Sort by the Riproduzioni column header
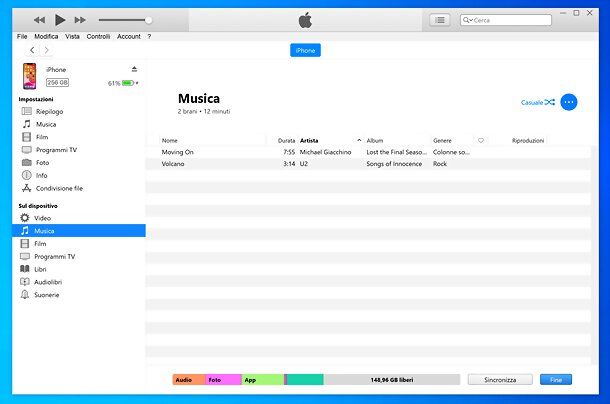This screenshot has width=610, height=404. (x=528, y=141)
